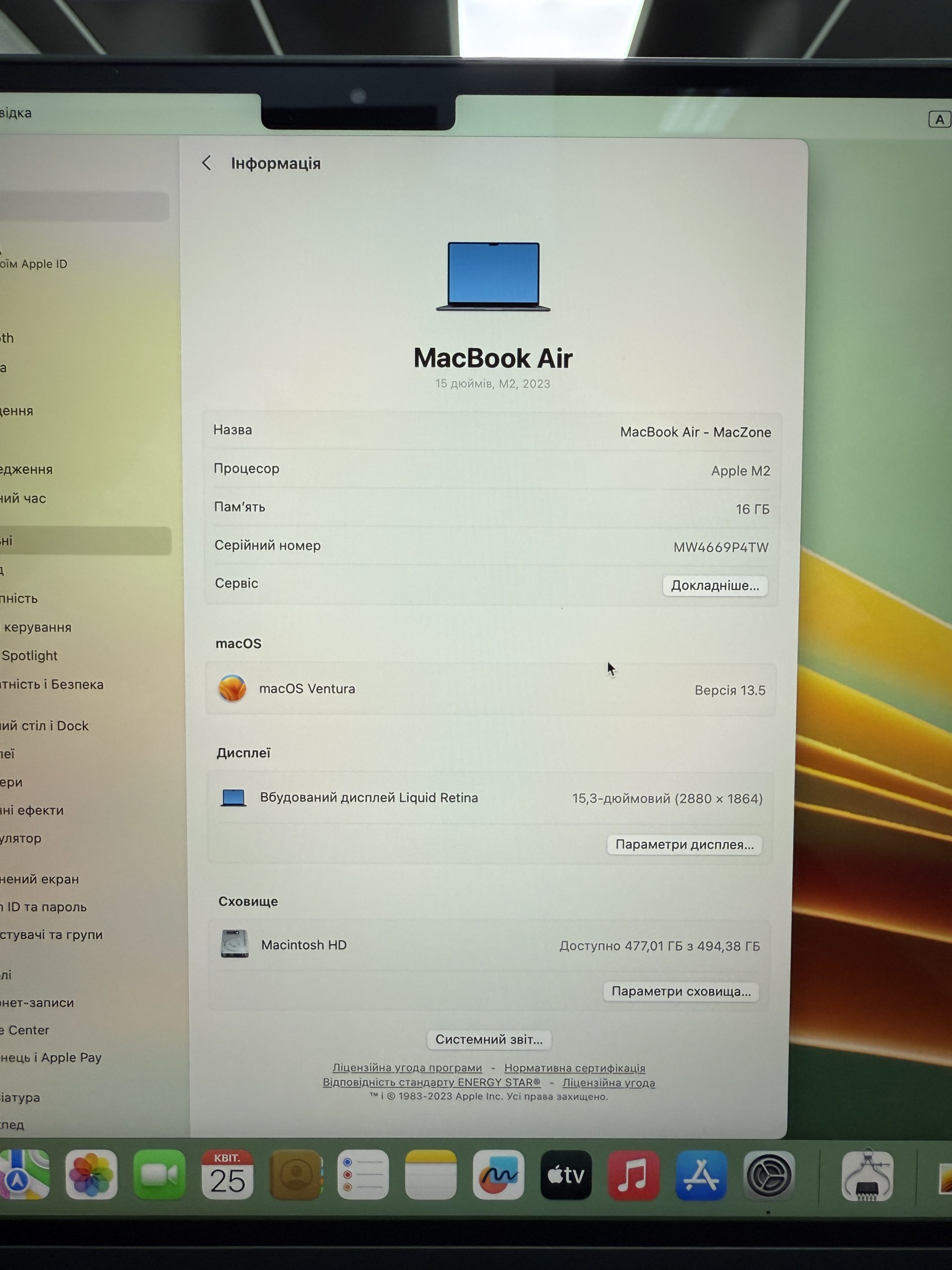Open Ліцензійна угода програми link
The height and width of the screenshot is (1270, 952).
[408, 1068]
